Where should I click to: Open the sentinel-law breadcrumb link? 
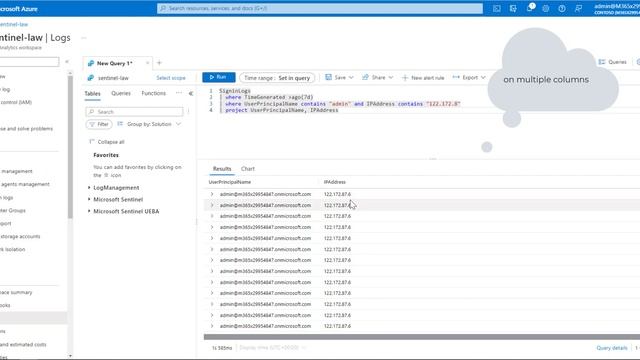14,24
